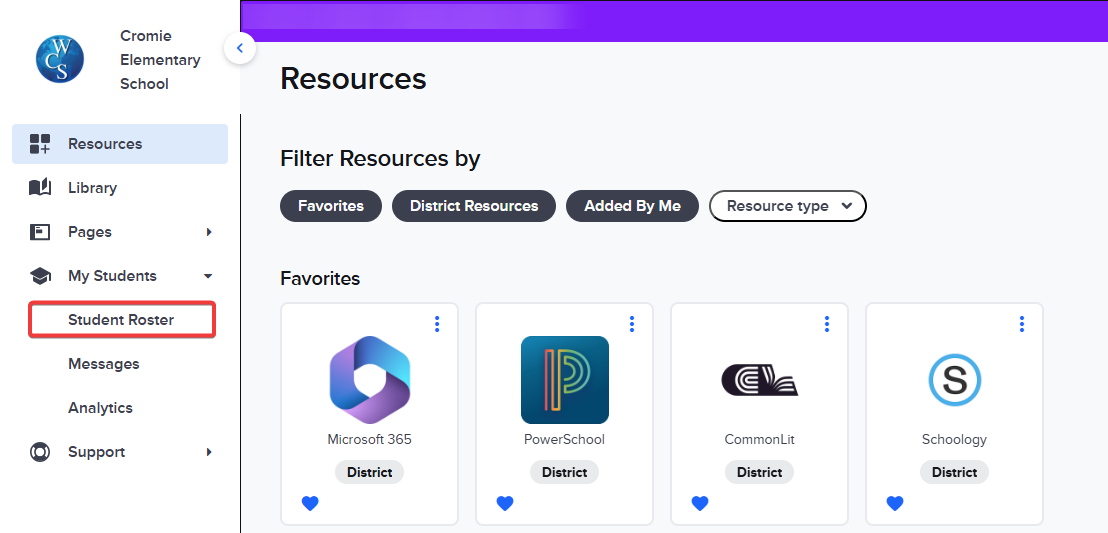Click the Resources grid icon in the sidebar
Image resolution: width=1108 pixels, height=533 pixels.
40,144
